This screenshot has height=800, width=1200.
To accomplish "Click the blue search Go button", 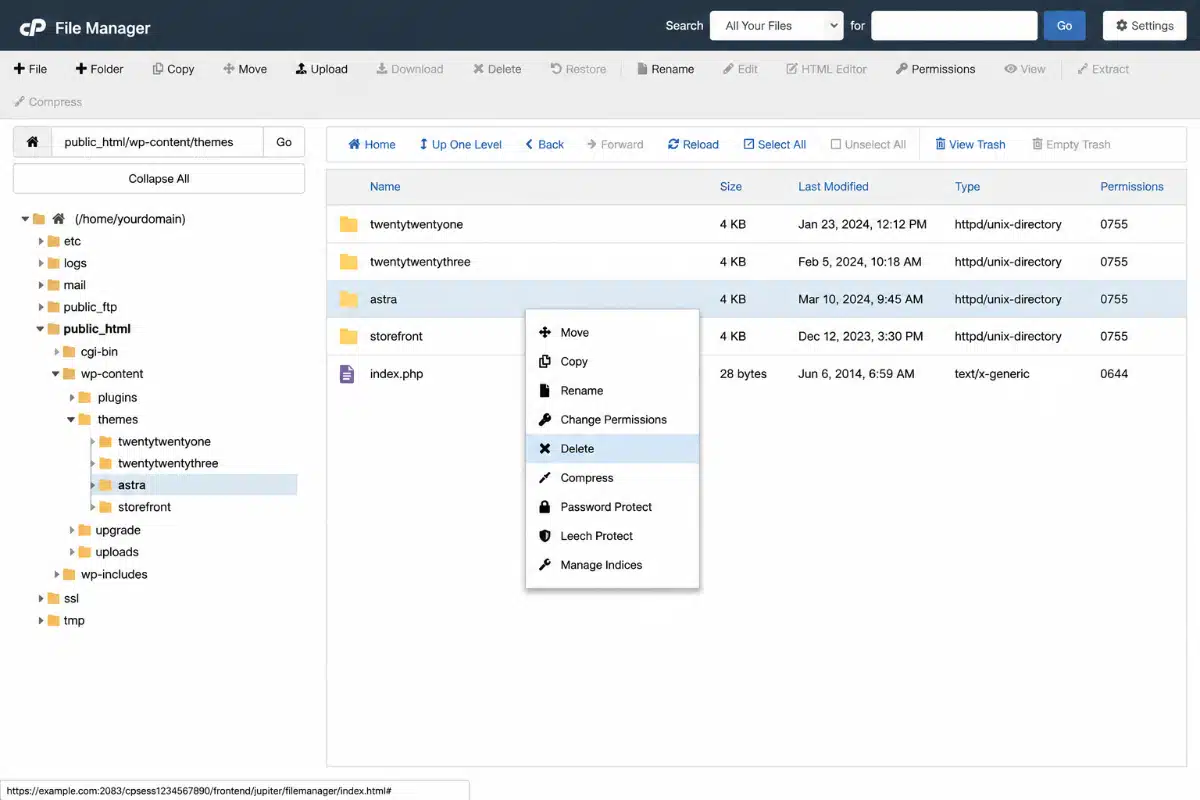I will (1064, 26).
